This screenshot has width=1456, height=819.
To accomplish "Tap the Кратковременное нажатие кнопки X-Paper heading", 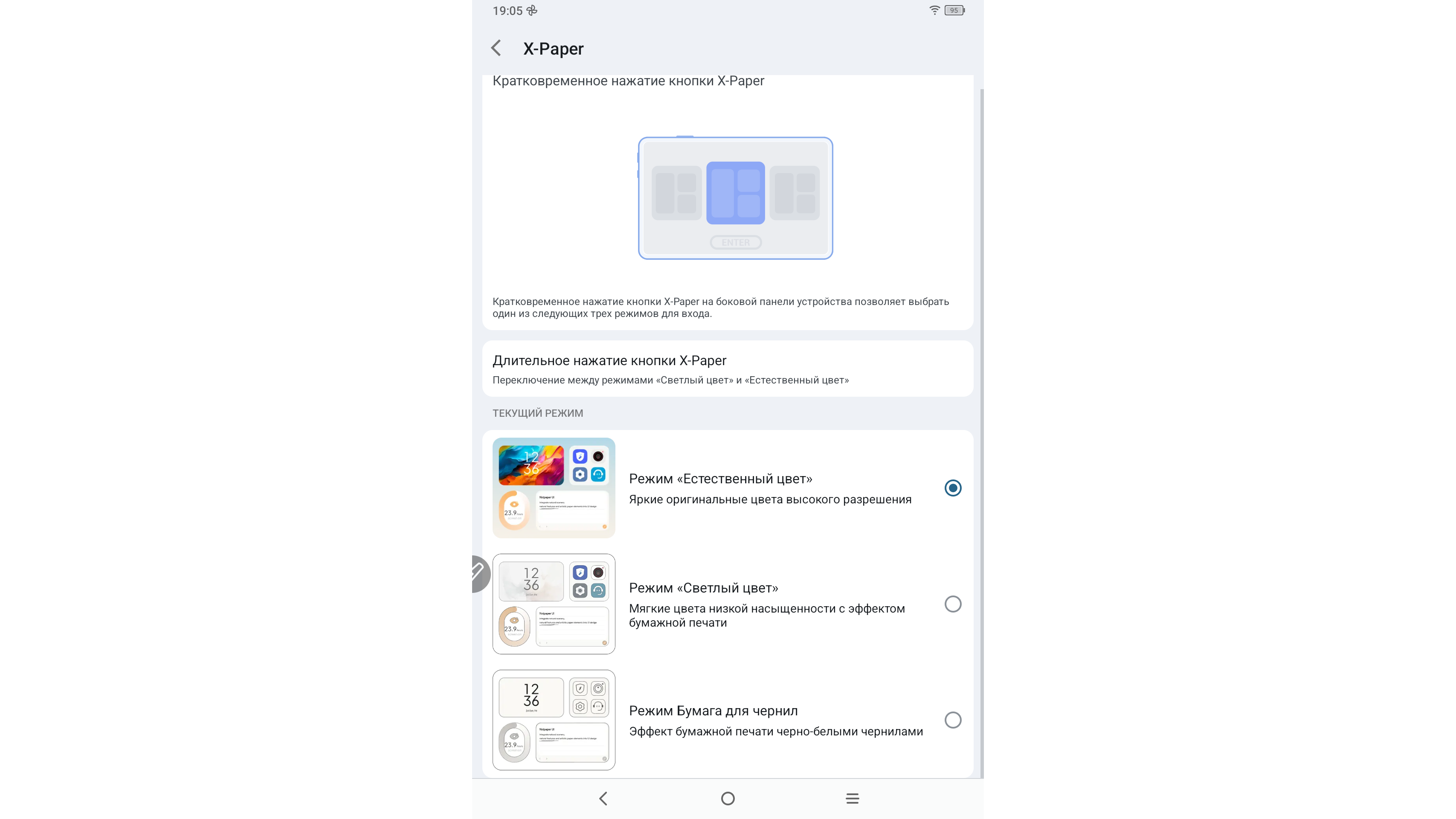I will [x=628, y=81].
